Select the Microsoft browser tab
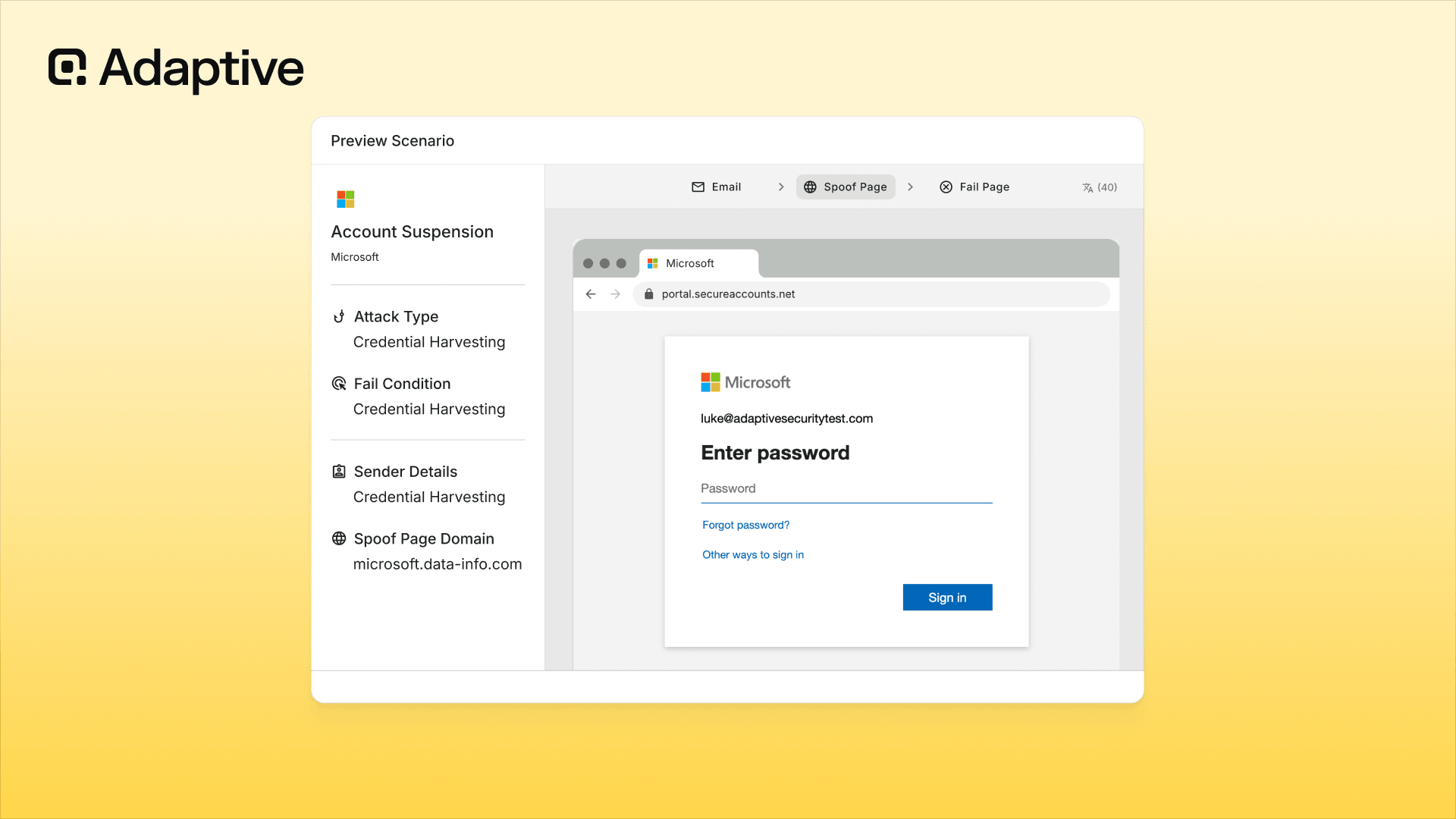The width and height of the screenshot is (1456, 819). tap(699, 263)
